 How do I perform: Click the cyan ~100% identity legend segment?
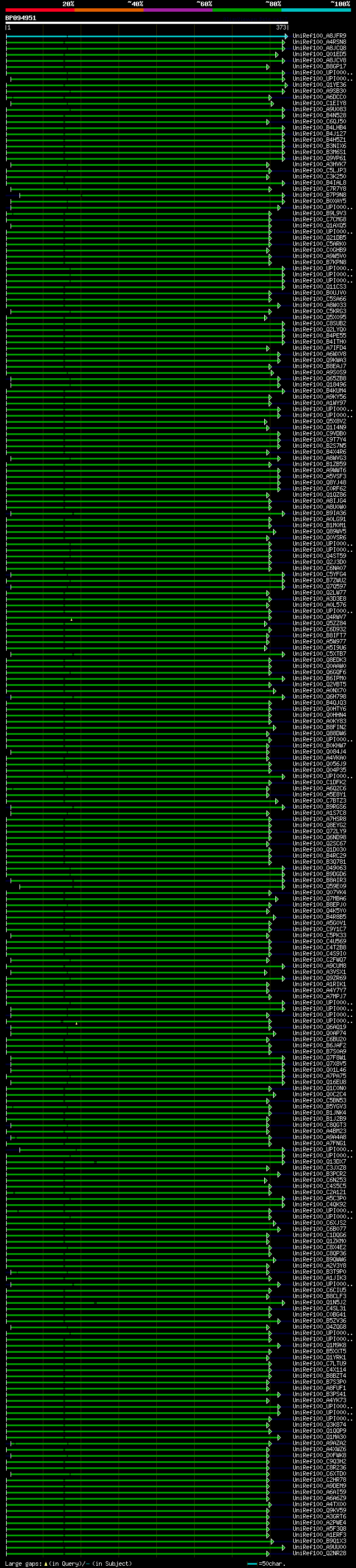[316, 10]
